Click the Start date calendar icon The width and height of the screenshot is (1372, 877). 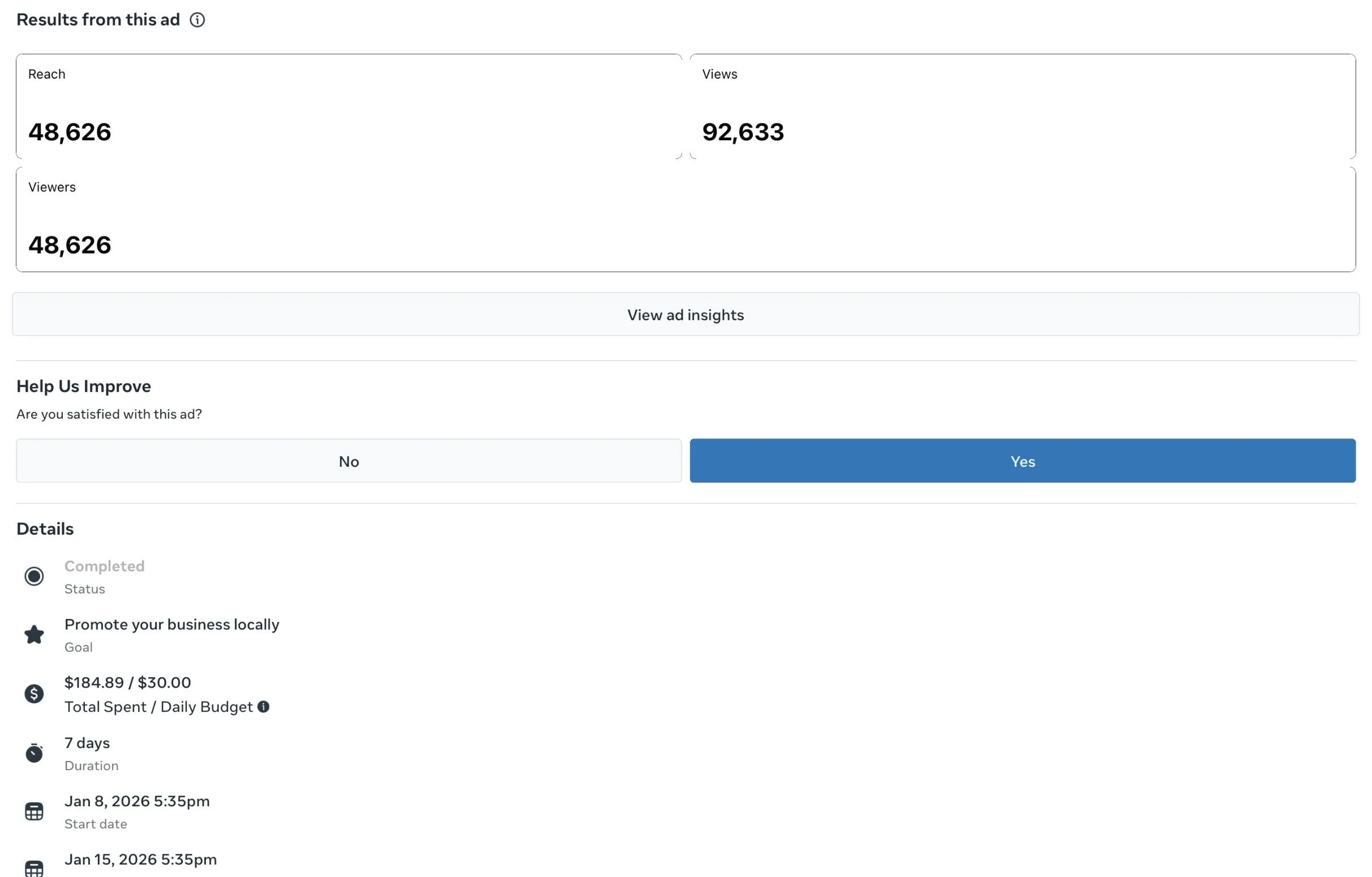coord(34,811)
